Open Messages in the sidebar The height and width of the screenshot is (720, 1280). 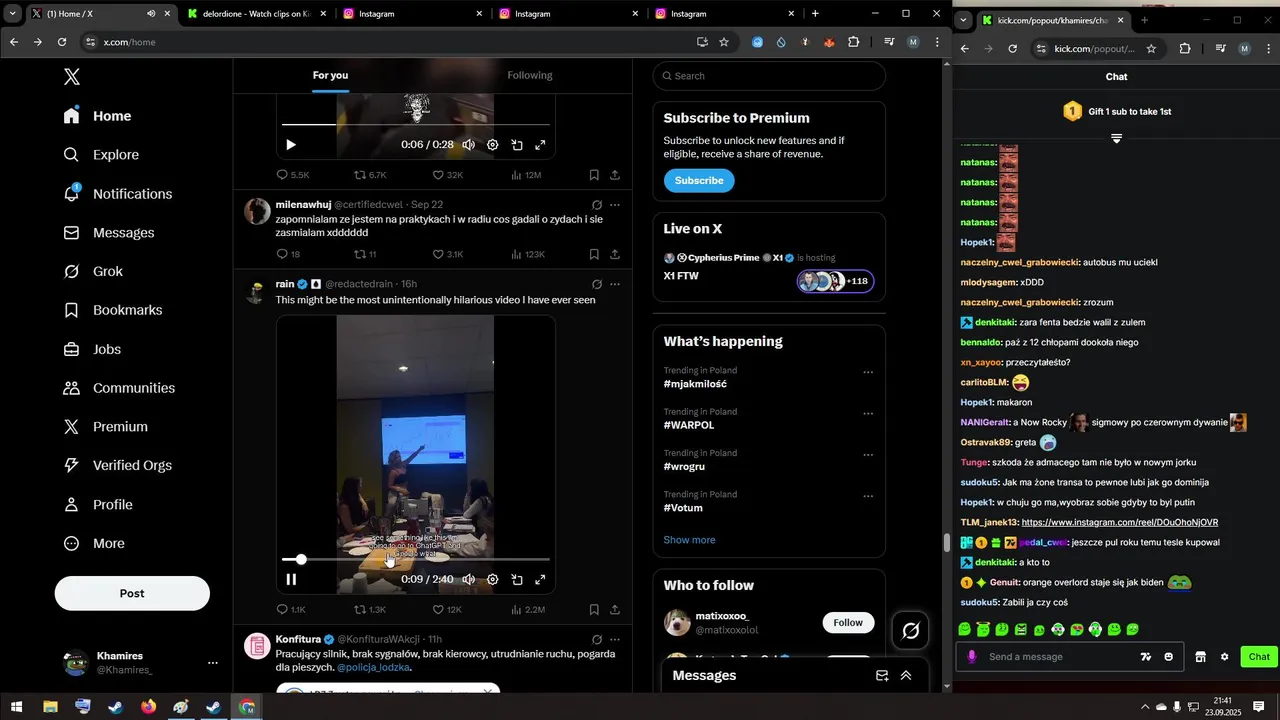click(108, 233)
